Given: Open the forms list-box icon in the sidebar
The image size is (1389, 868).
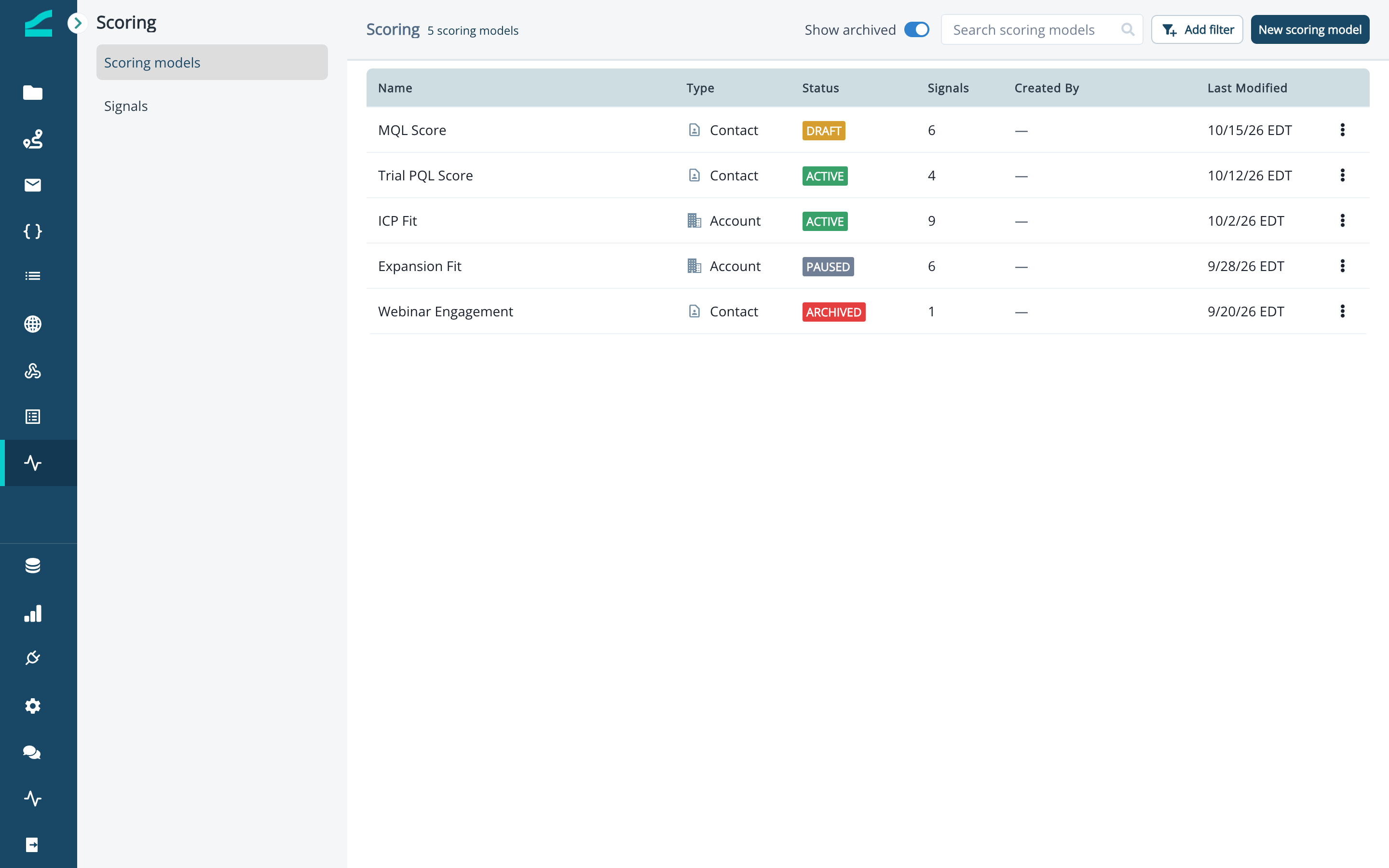Looking at the screenshot, I should [x=33, y=417].
